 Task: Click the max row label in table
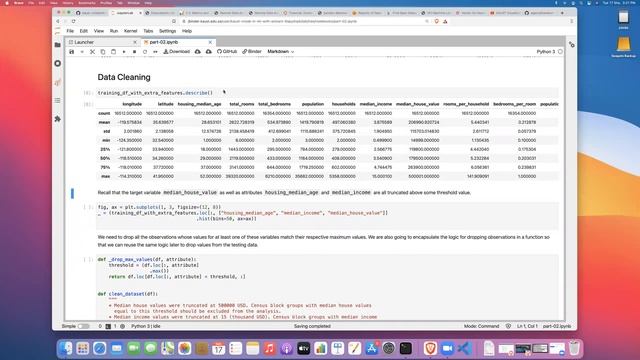[x=106, y=176]
